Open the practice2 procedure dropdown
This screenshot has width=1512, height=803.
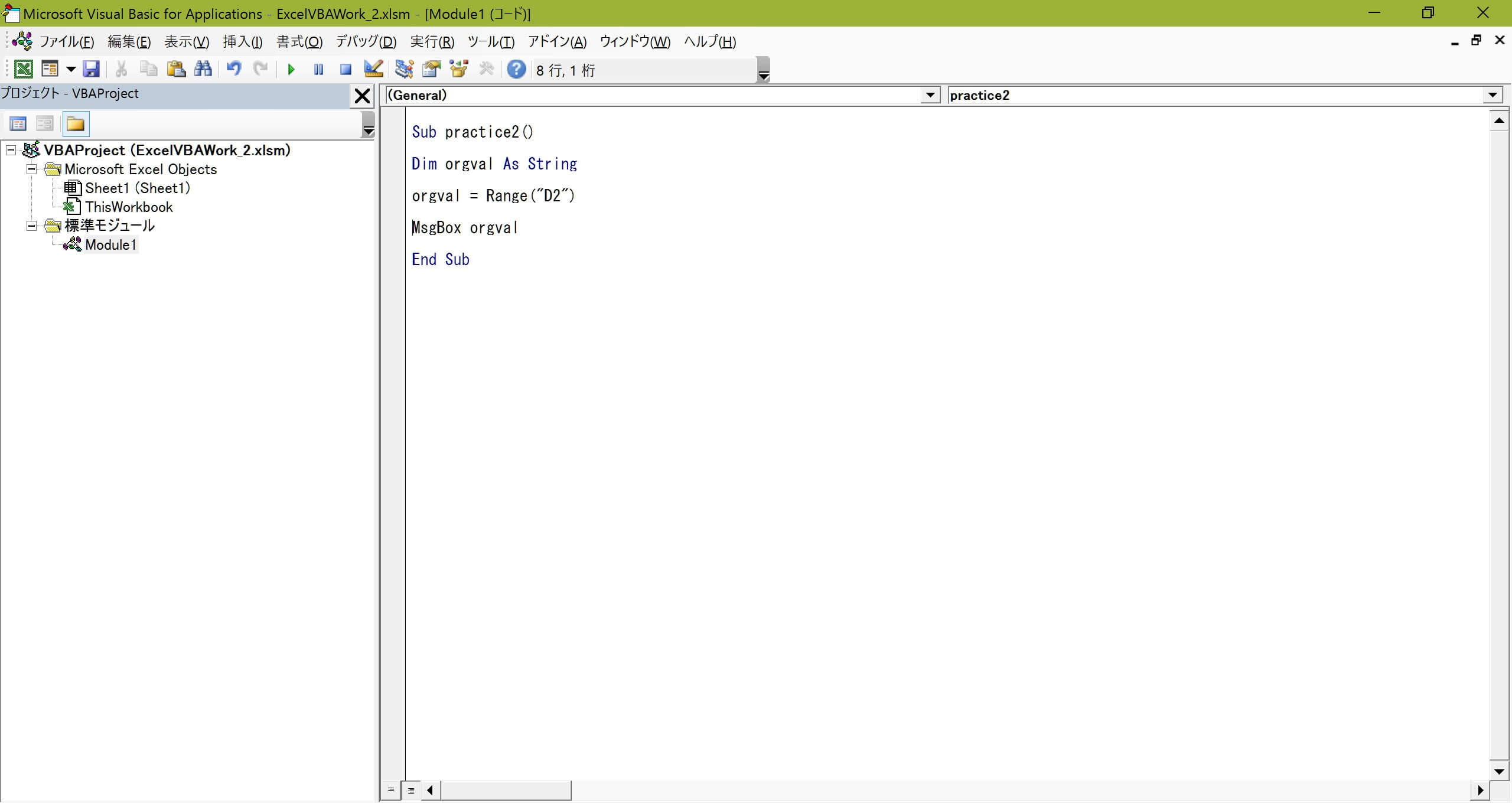(1493, 95)
